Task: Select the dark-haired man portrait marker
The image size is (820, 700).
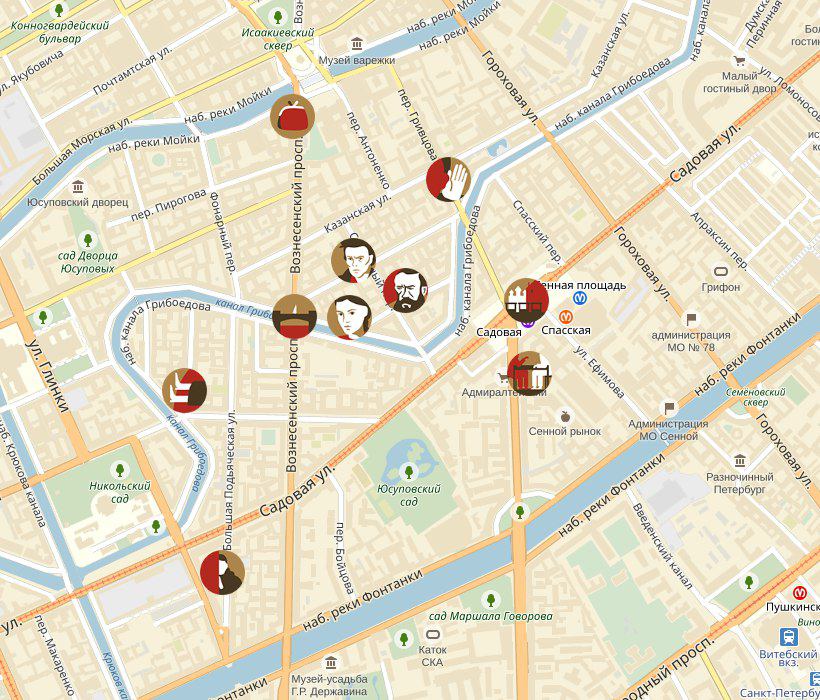Action: click(x=354, y=260)
